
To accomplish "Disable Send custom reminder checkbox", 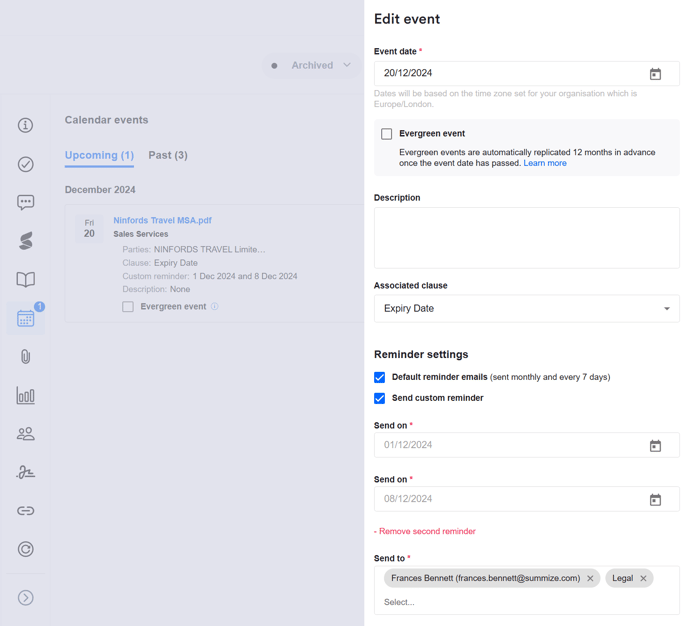I will pos(380,398).
